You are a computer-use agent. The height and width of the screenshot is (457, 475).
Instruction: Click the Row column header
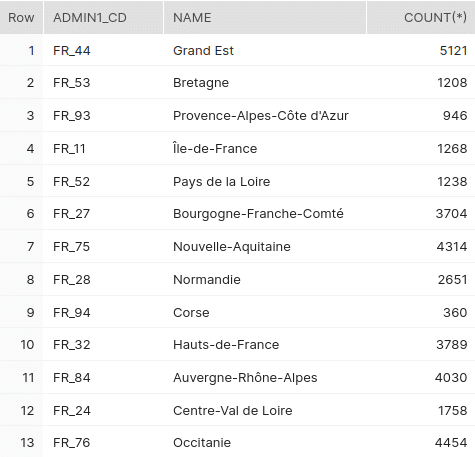pos(21,17)
